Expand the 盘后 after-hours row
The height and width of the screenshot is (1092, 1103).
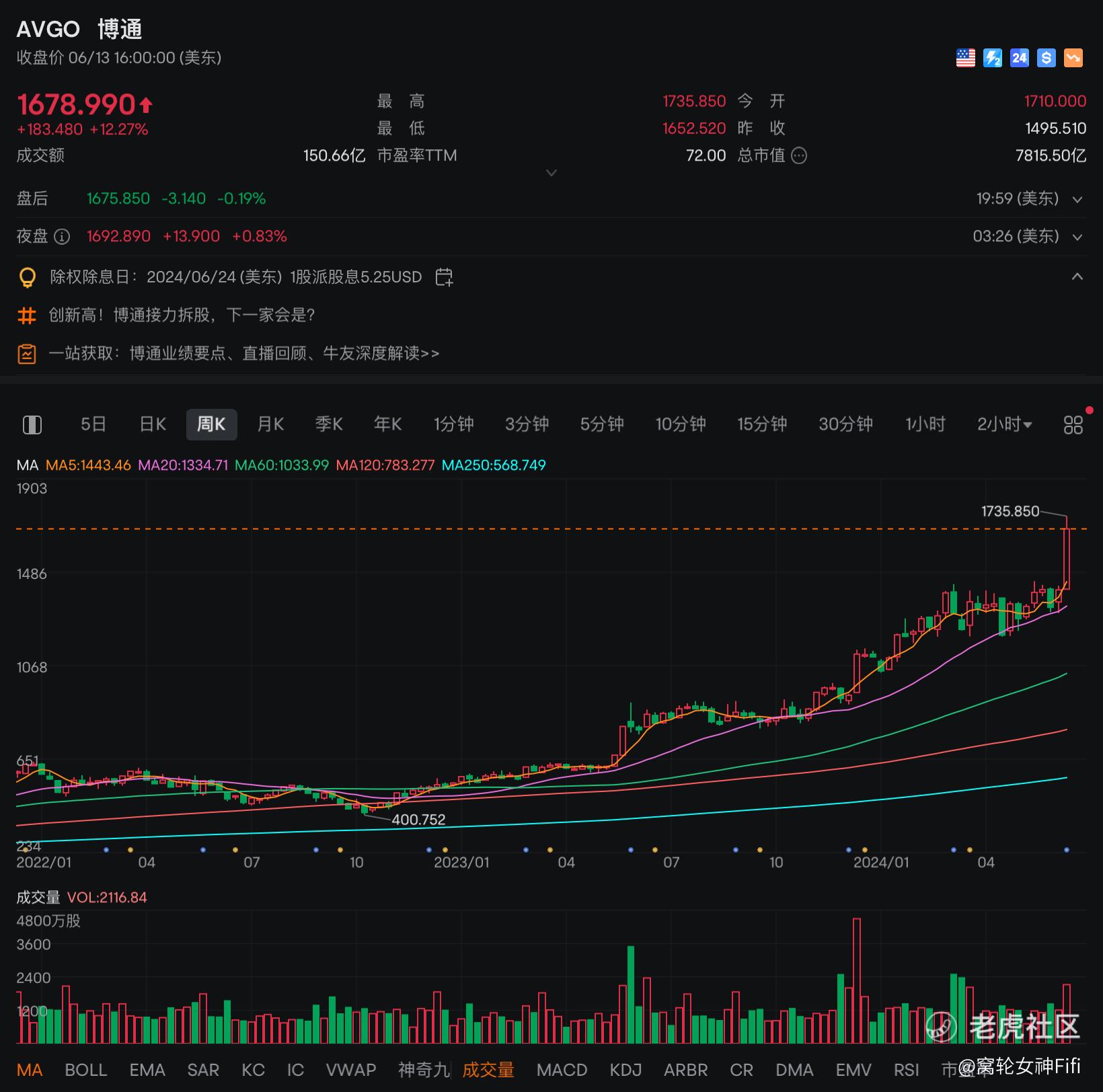tap(1077, 200)
